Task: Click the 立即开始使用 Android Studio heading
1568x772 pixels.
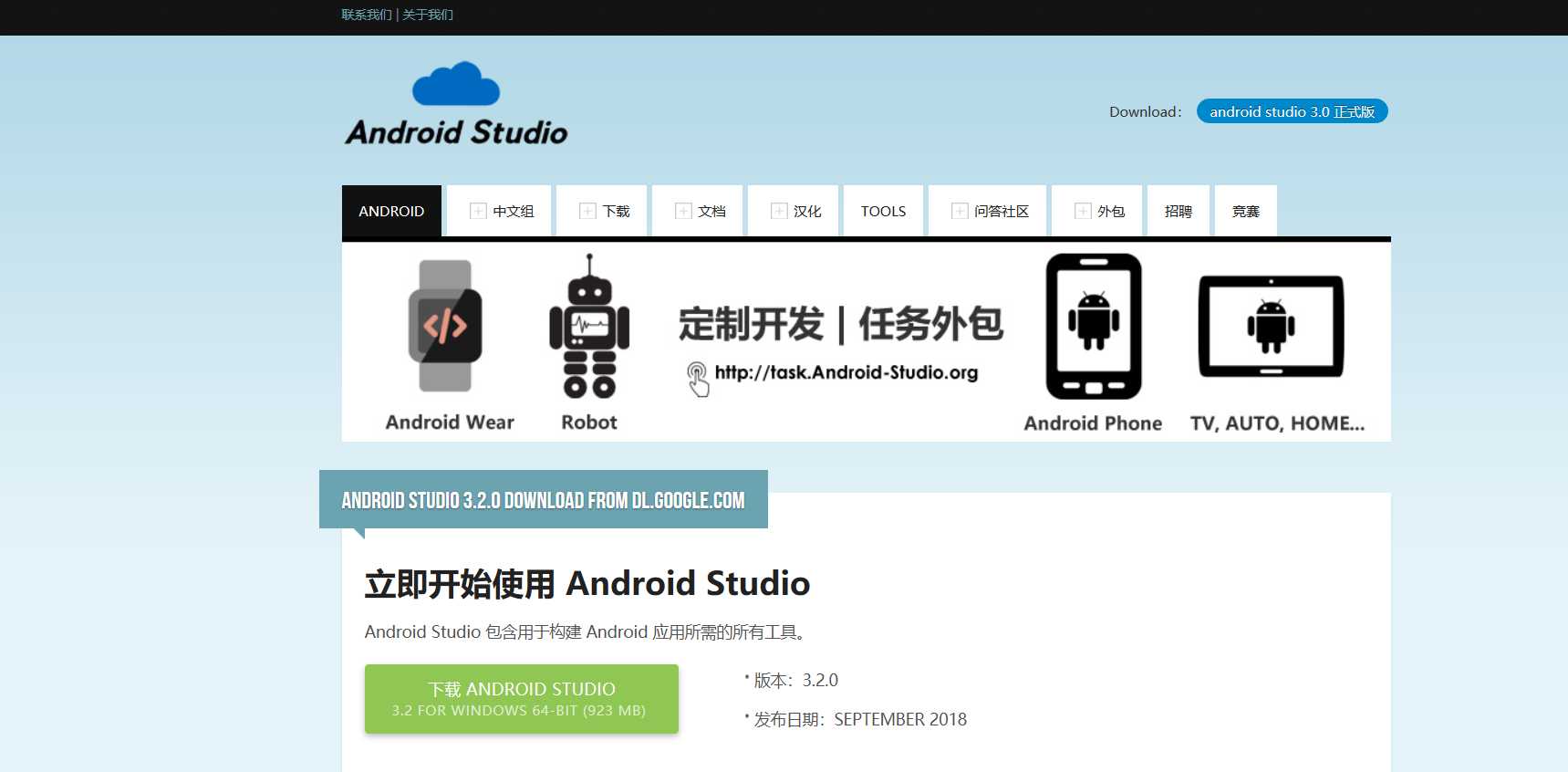Action: (x=587, y=583)
